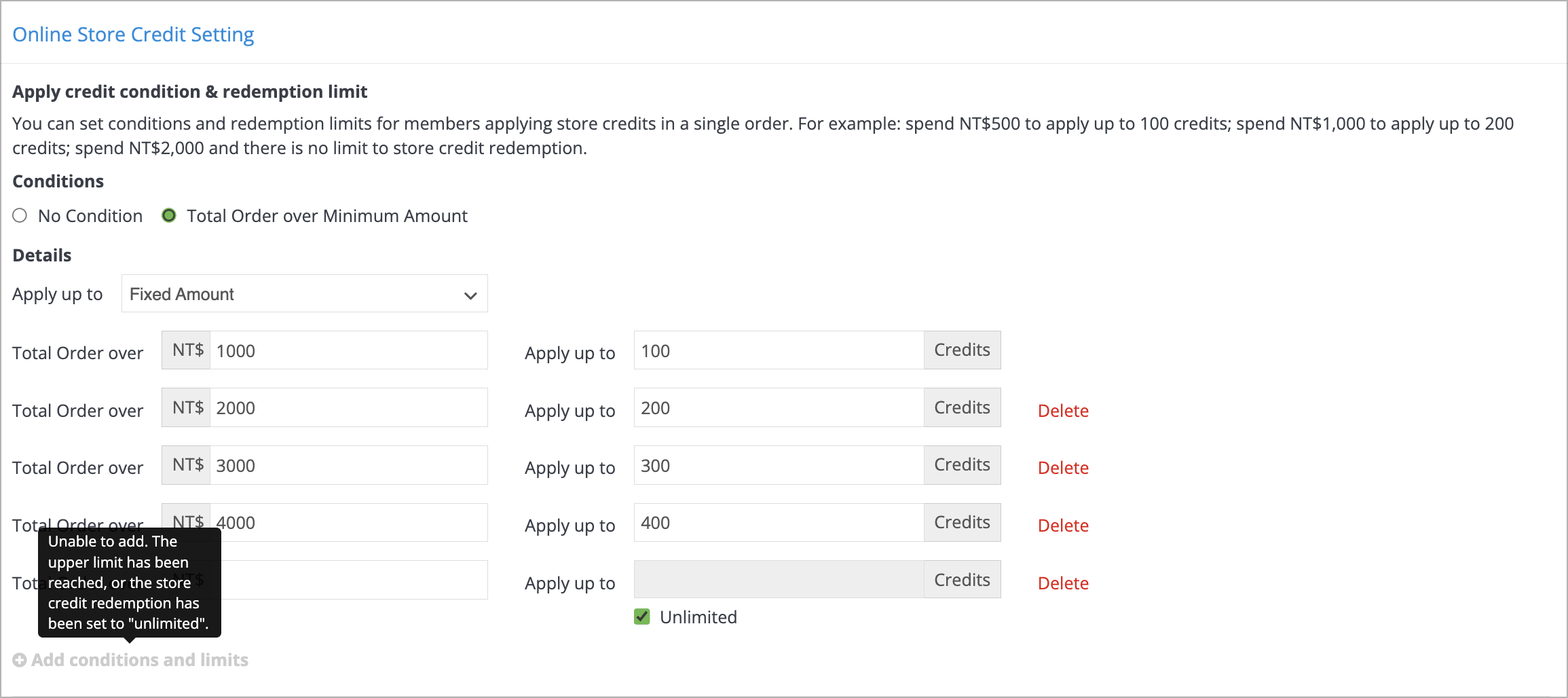Select Total Order over Minimum Amount option
Image resolution: width=1568 pixels, height=698 pixels.
tap(169, 216)
